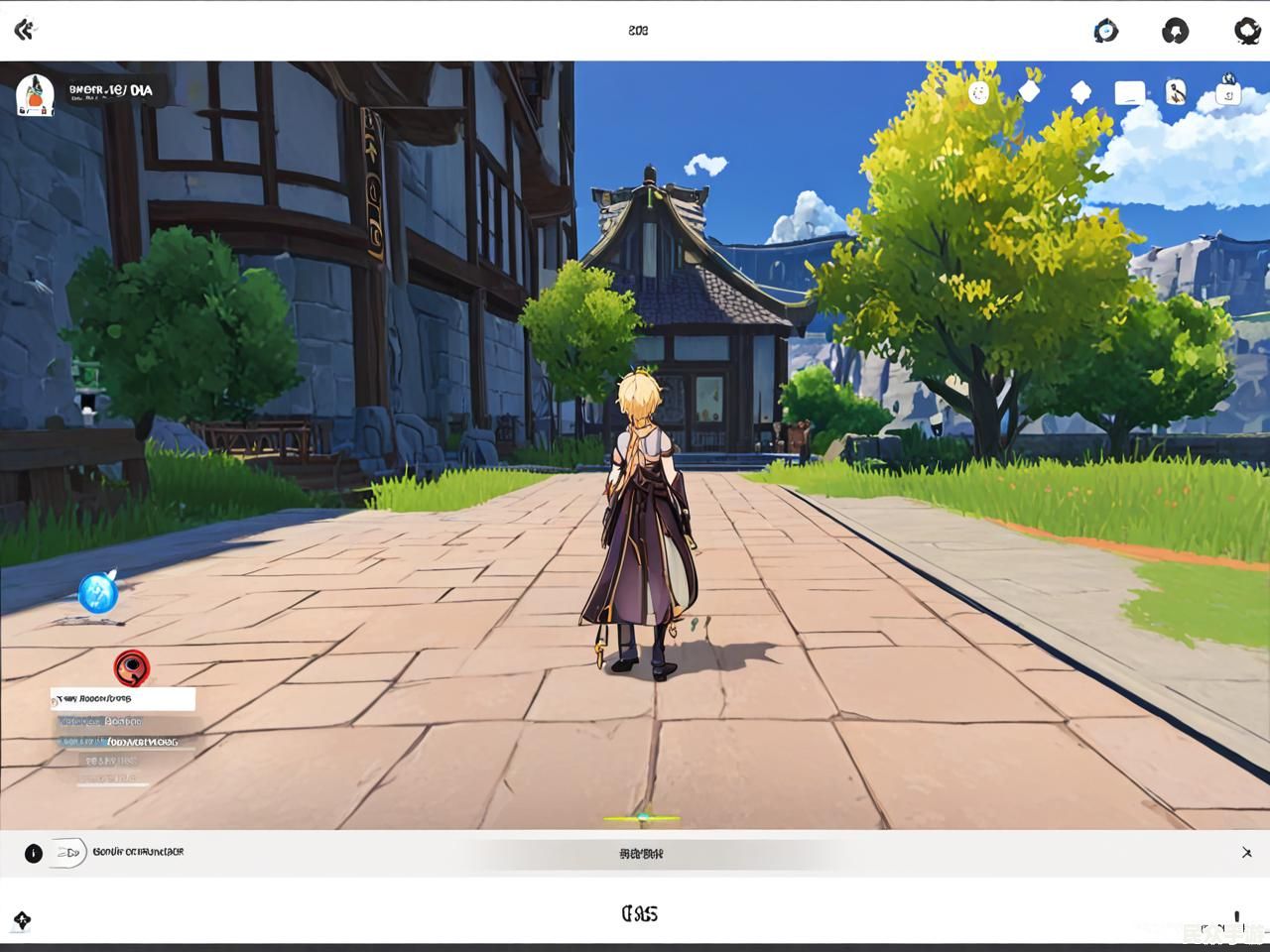Close the bottom notification bar with X
Screen dimensions: 1270x952
click(x=1246, y=853)
